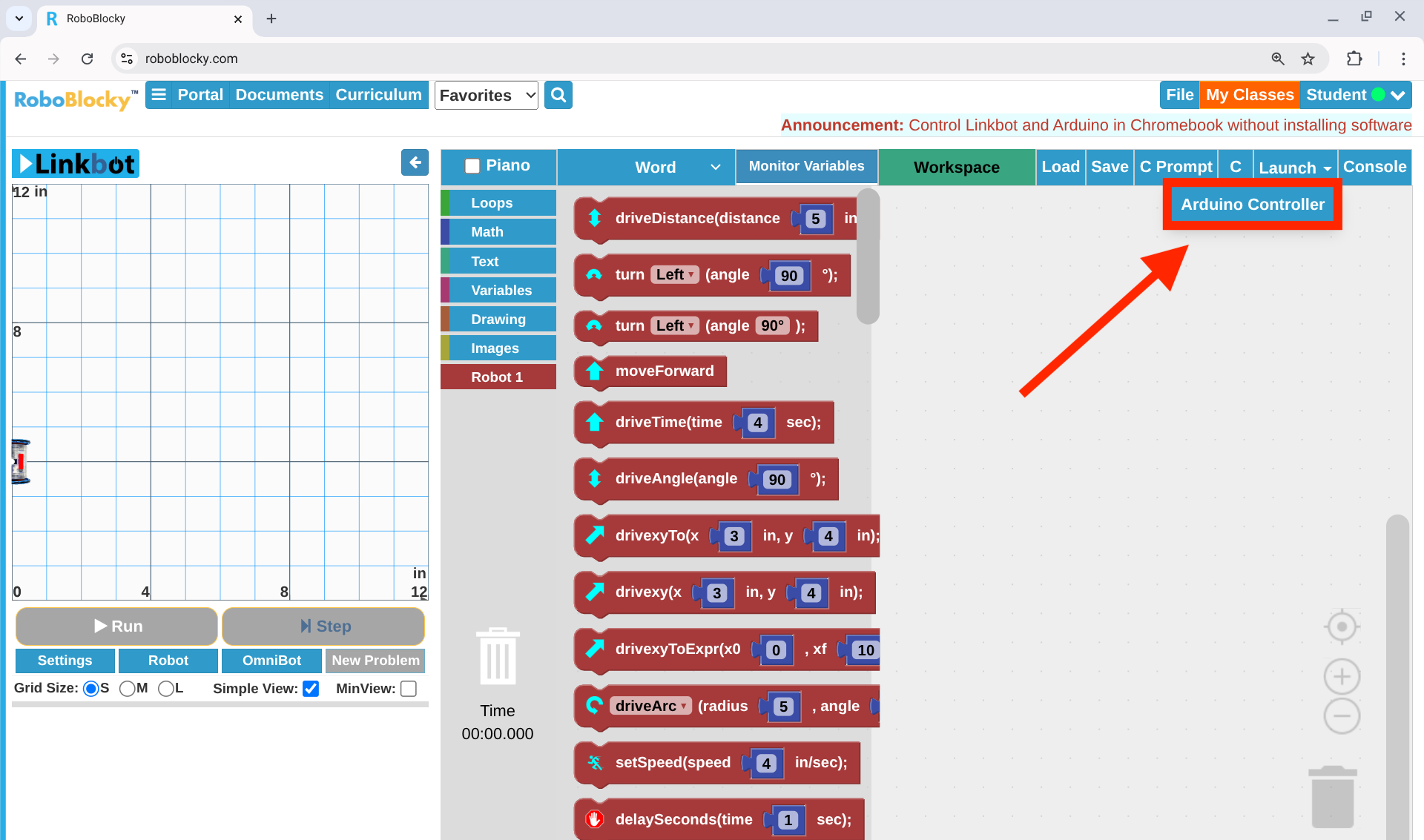The image size is (1424, 840).
Task: Expand the Launch dropdown
Action: click(1295, 167)
